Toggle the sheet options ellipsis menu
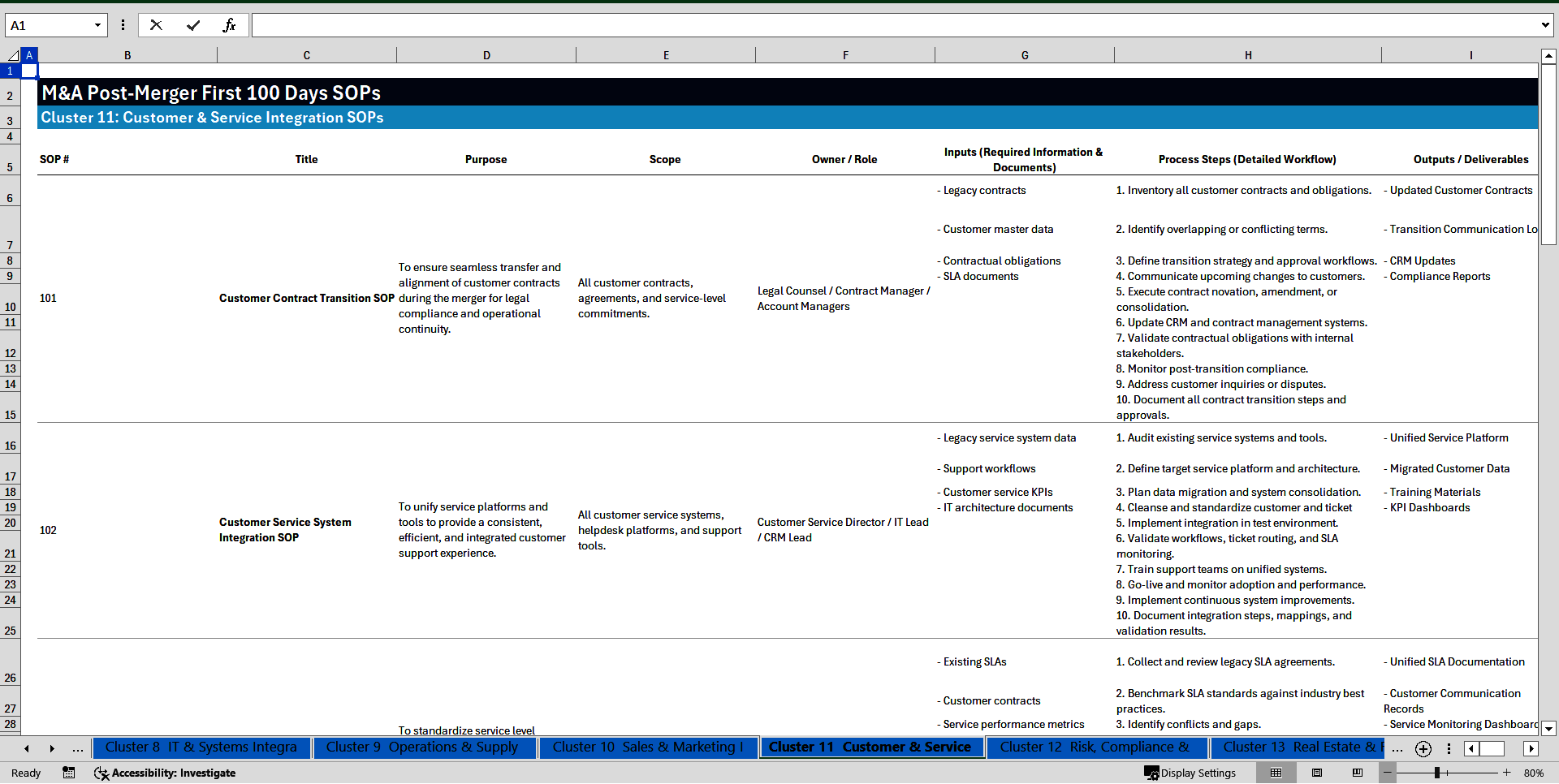Viewport: 1559px width, 784px height. click(1449, 748)
